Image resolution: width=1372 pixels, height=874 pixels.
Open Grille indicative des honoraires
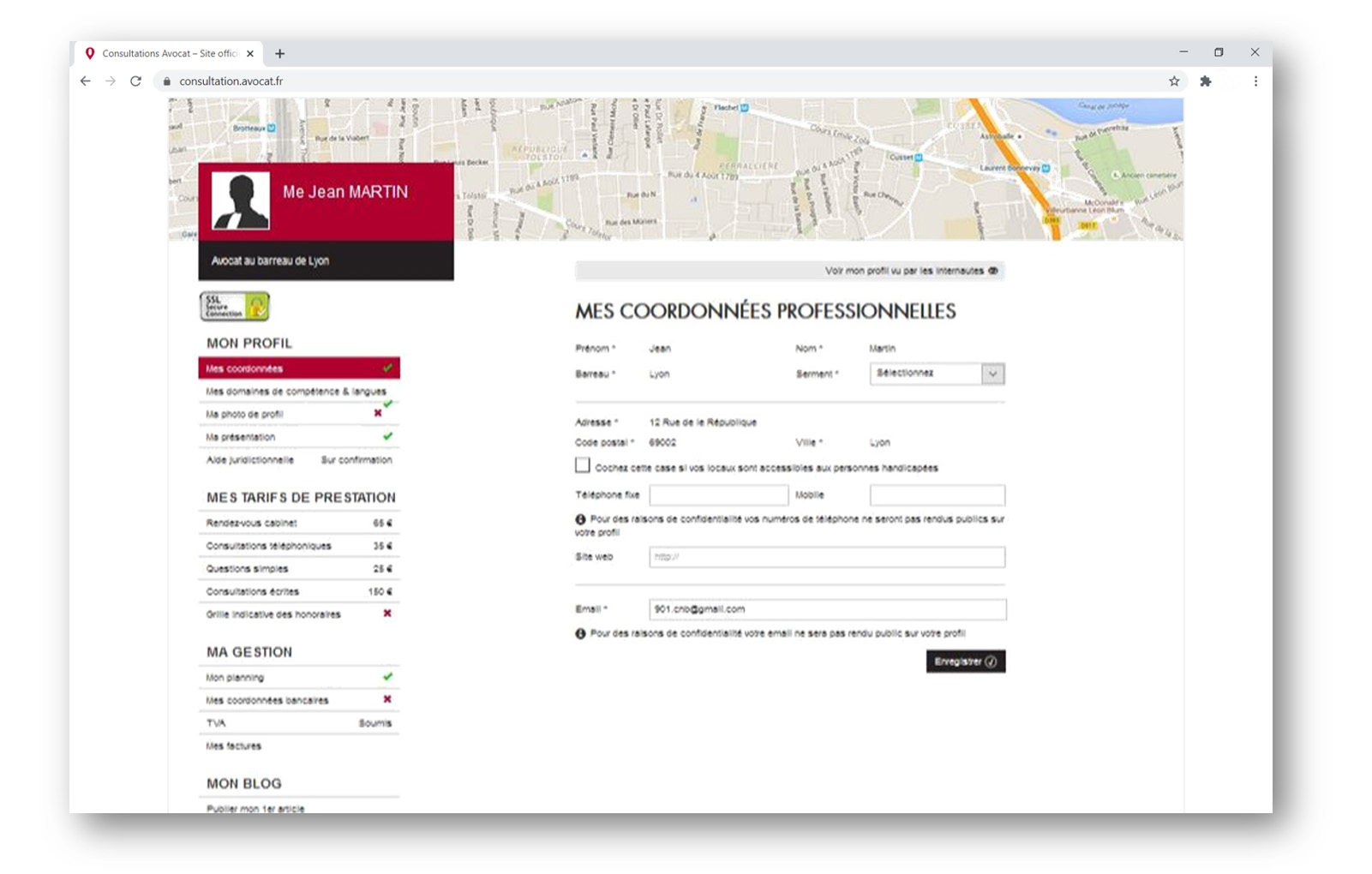tap(299, 614)
